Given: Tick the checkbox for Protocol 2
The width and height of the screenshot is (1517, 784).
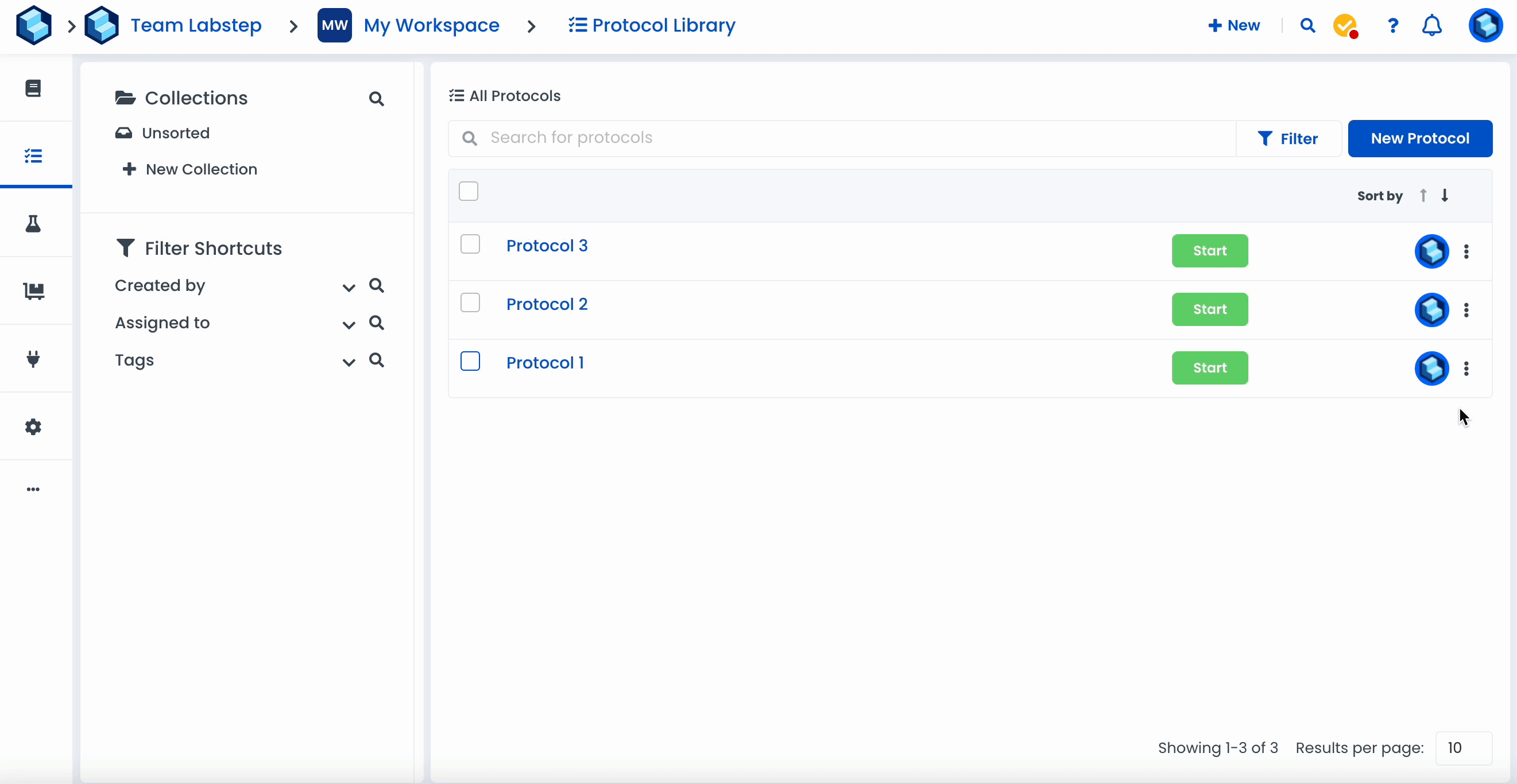Looking at the screenshot, I should 470,303.
